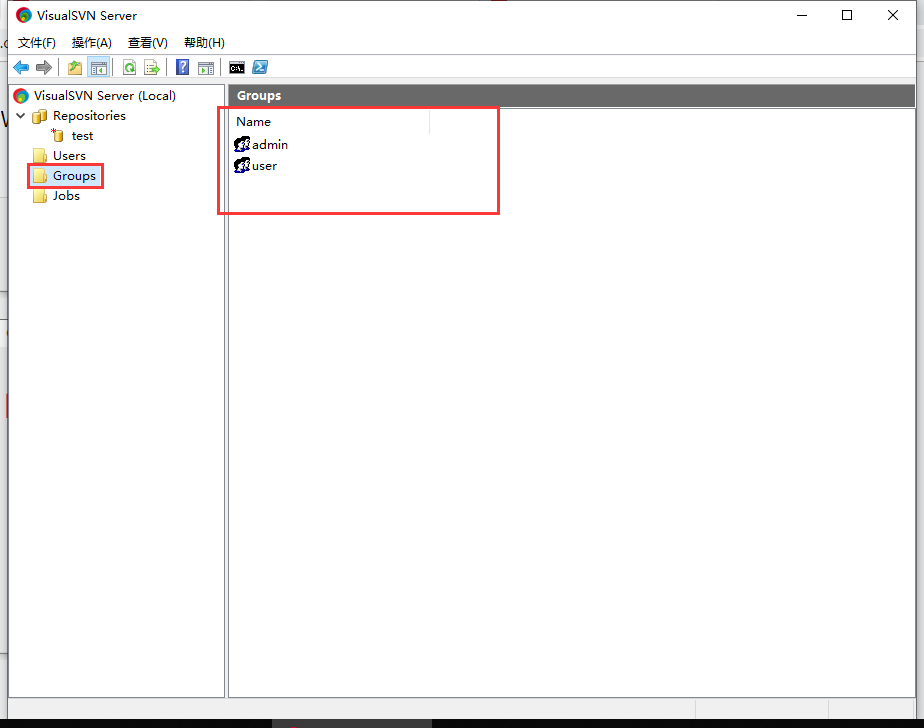Click the VisualSVN logo in the title bar
Viewport: 924px width, 728px height.
[x=24, y=15]
